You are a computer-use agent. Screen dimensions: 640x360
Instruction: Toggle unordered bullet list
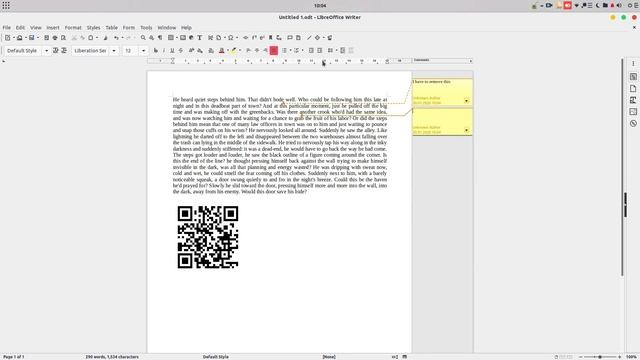[x=284, y=51]
